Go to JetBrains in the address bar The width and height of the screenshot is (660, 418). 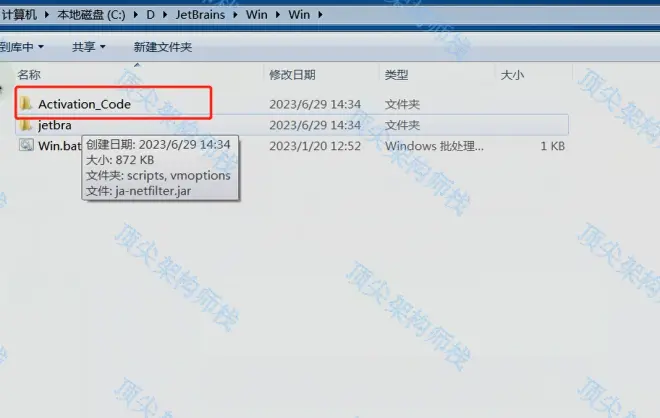[x=200, y=15]
